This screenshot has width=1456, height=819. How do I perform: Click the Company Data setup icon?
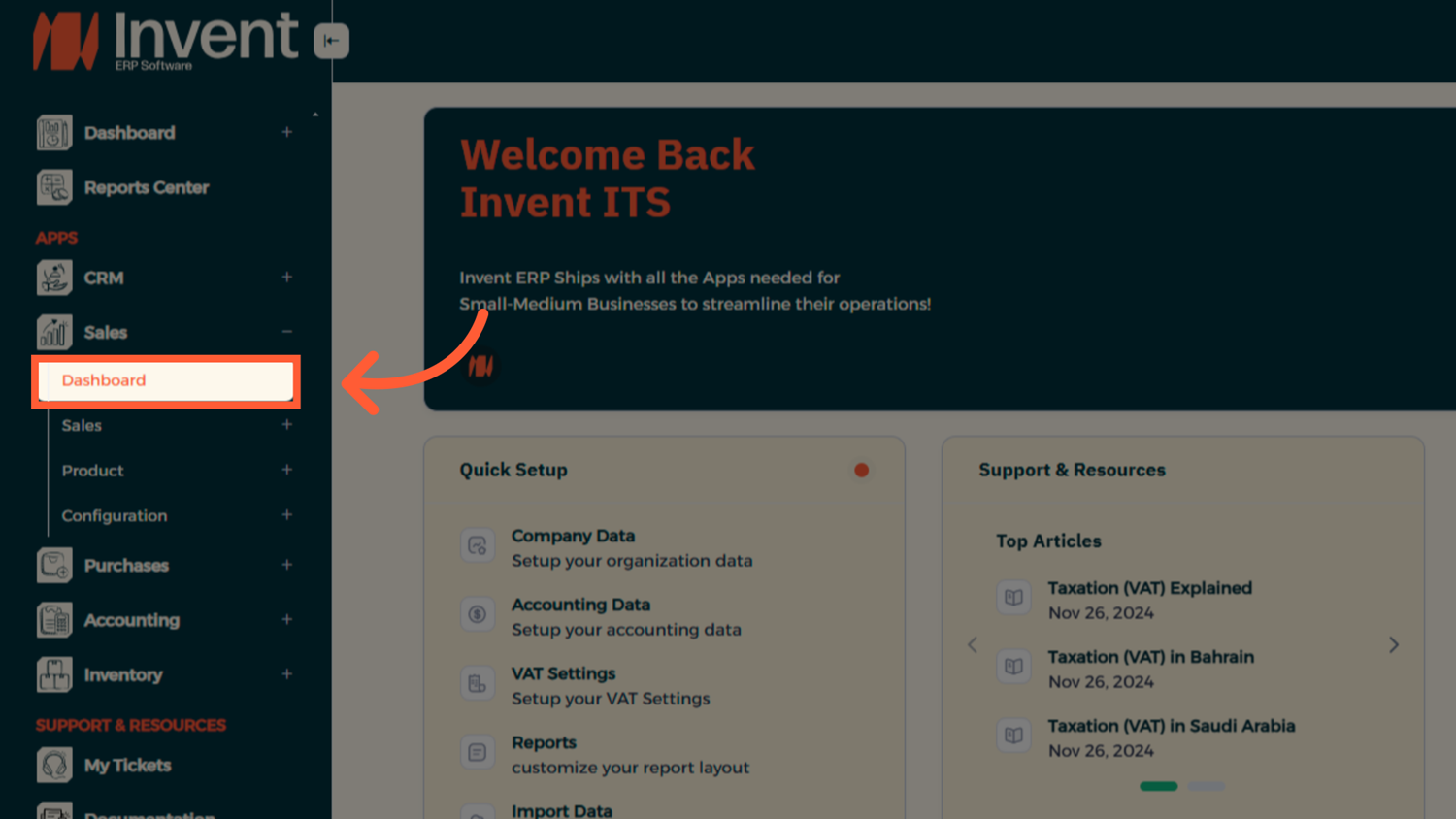(478, 546)
